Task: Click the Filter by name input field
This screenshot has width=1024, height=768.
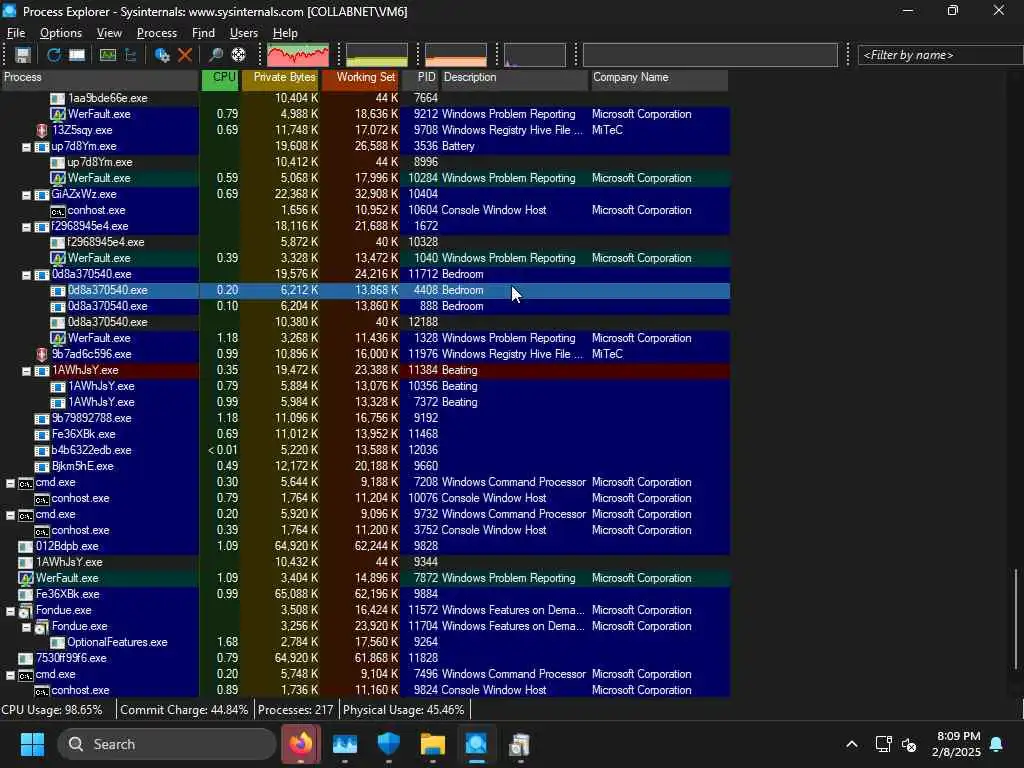Action: 940,56
